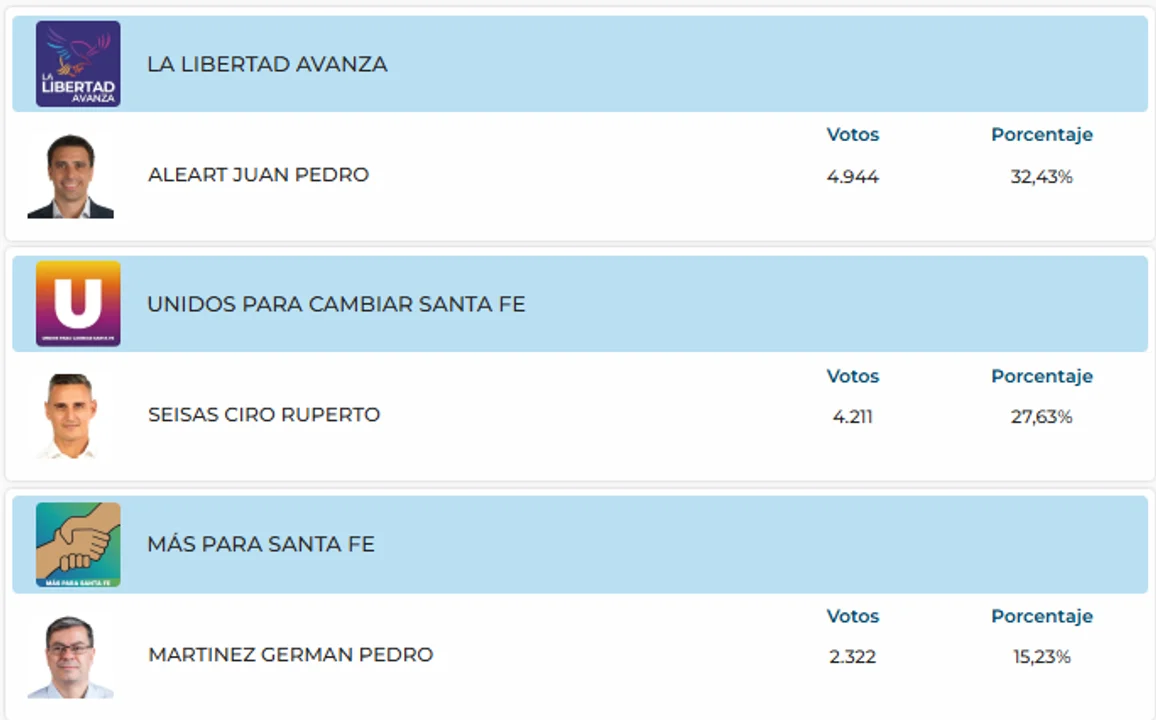Click Votos label above Aleart's count
1156x720 pixels.
[x=852, y=135]
